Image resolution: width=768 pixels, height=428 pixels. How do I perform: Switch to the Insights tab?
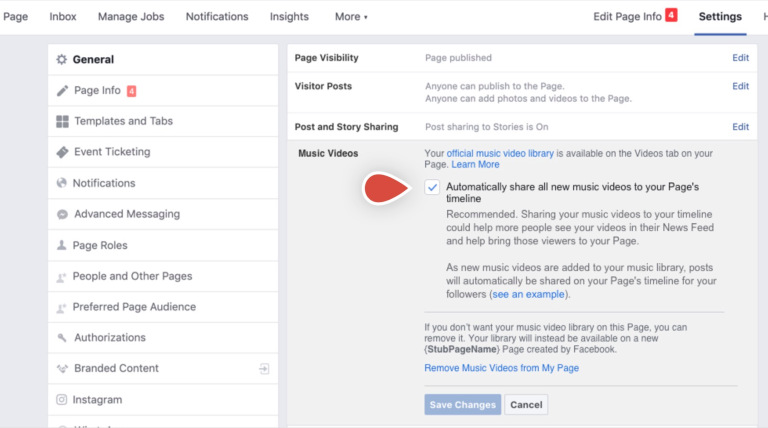click(x=290, y=17)
